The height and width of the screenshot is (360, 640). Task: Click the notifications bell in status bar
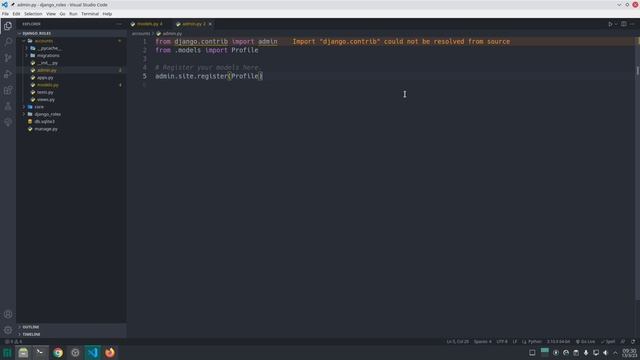coord(633,342)
